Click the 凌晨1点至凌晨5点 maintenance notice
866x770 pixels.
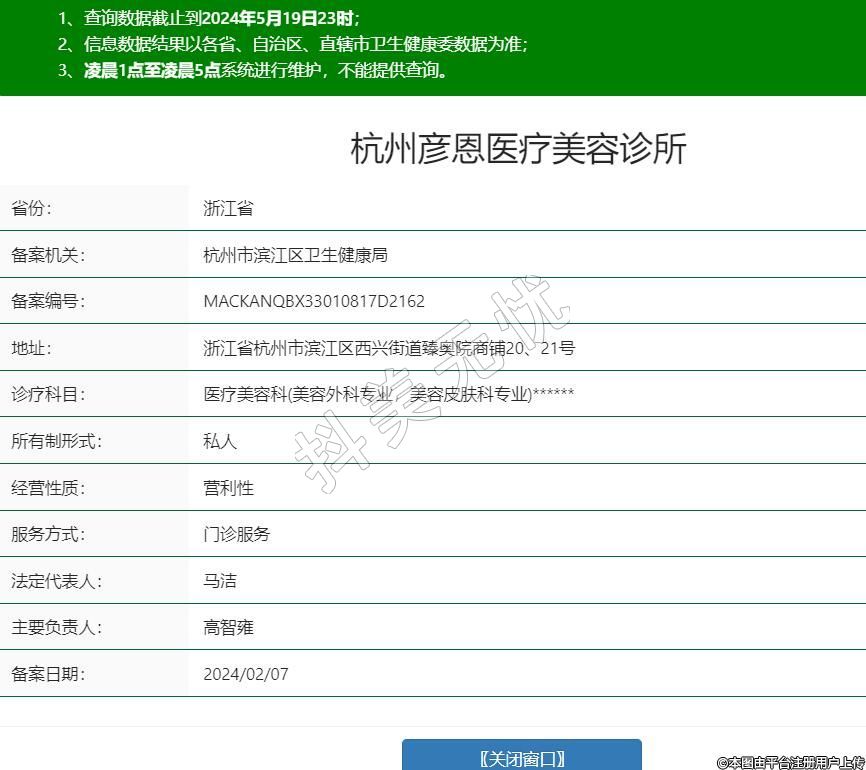254,70
